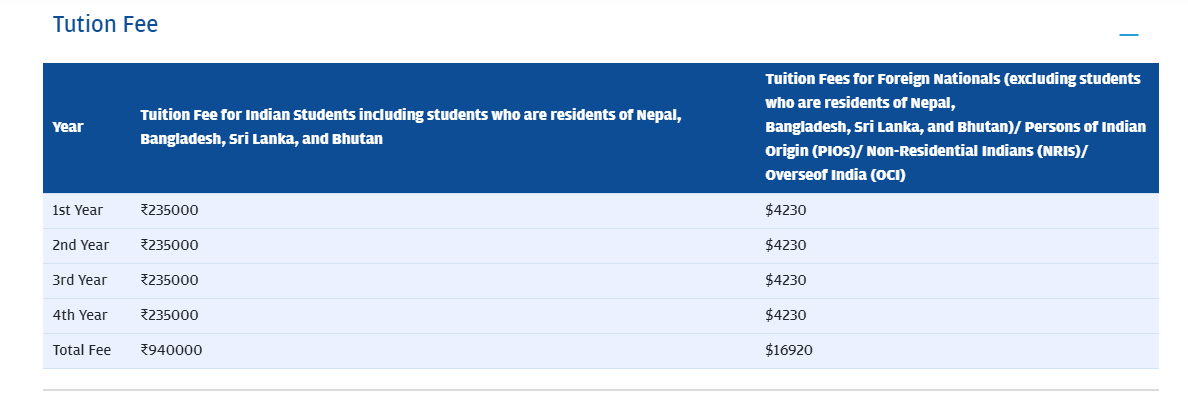Click the ₹235000 fee for 1st Year
The image size is (1188, 398).
169,210
